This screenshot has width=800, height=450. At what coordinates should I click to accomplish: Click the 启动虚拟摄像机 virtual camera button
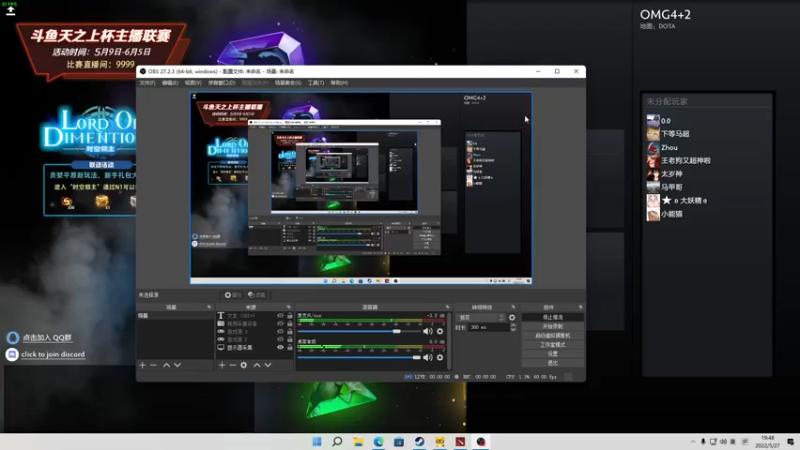[553, 336]
